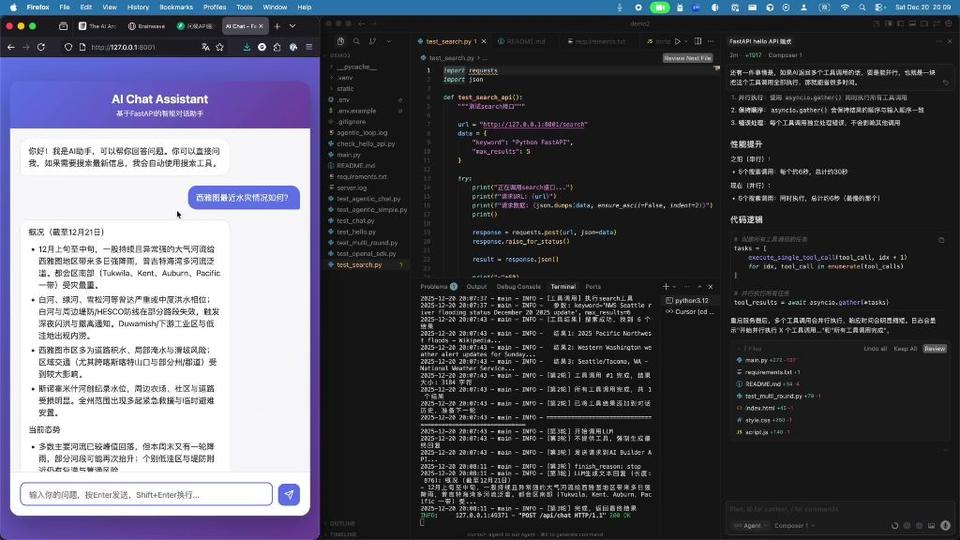Open the Bookmarks menu in menu bar
Image resolution: width=960 pixels, height=540 pixels.
176,7
